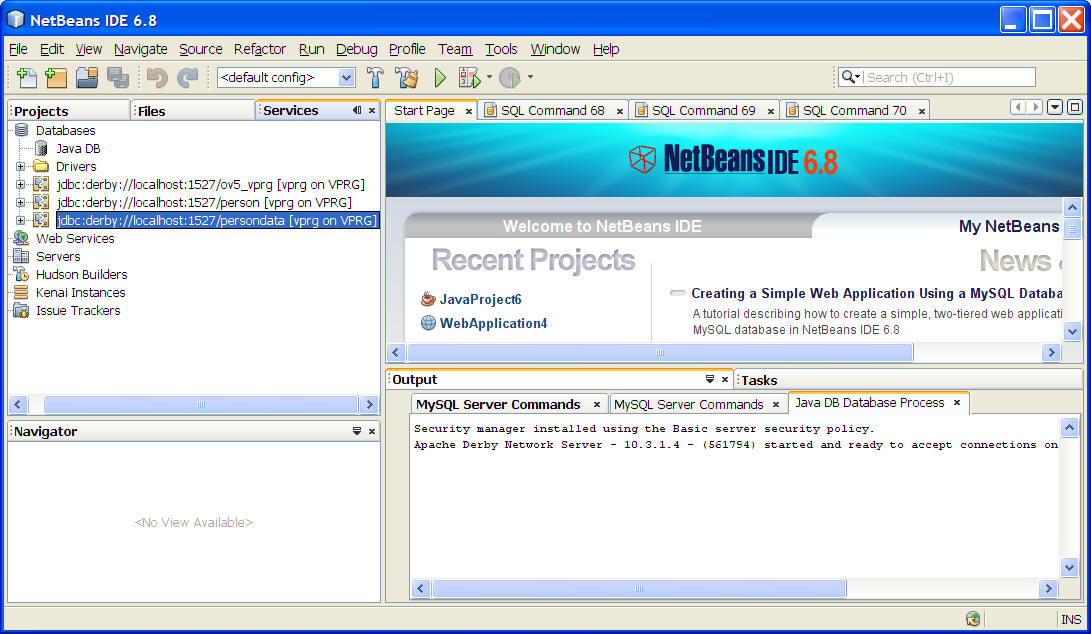Click the New File toolbar icon

click(27, 77)
